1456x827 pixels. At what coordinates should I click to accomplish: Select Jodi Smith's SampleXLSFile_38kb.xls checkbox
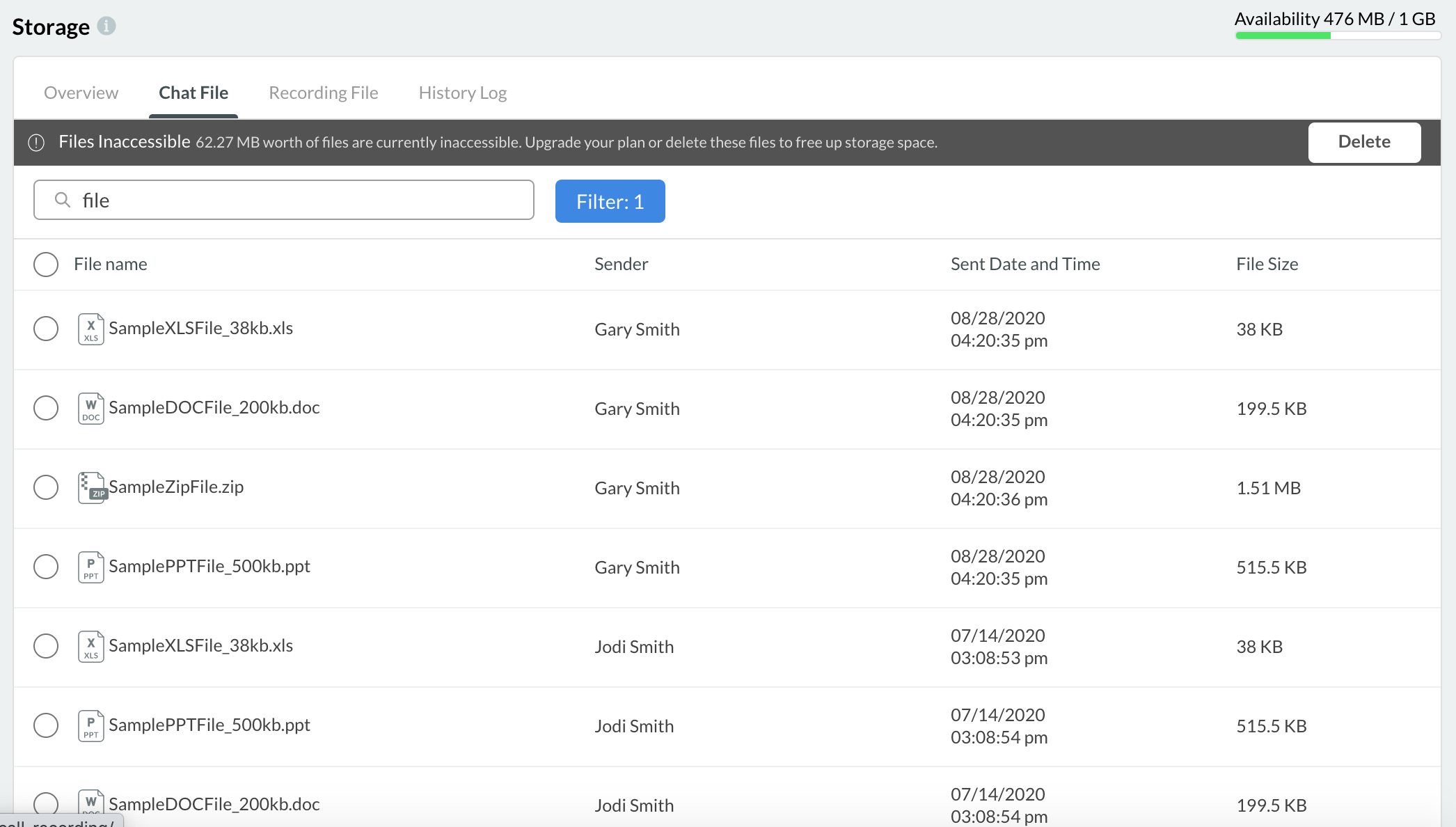pyautogui.click(x=46, y=646)
